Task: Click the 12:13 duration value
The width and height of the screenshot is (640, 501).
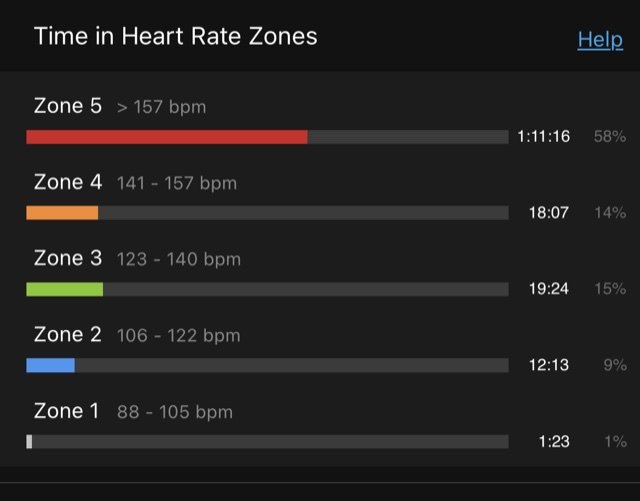Action: pos(549,365)
